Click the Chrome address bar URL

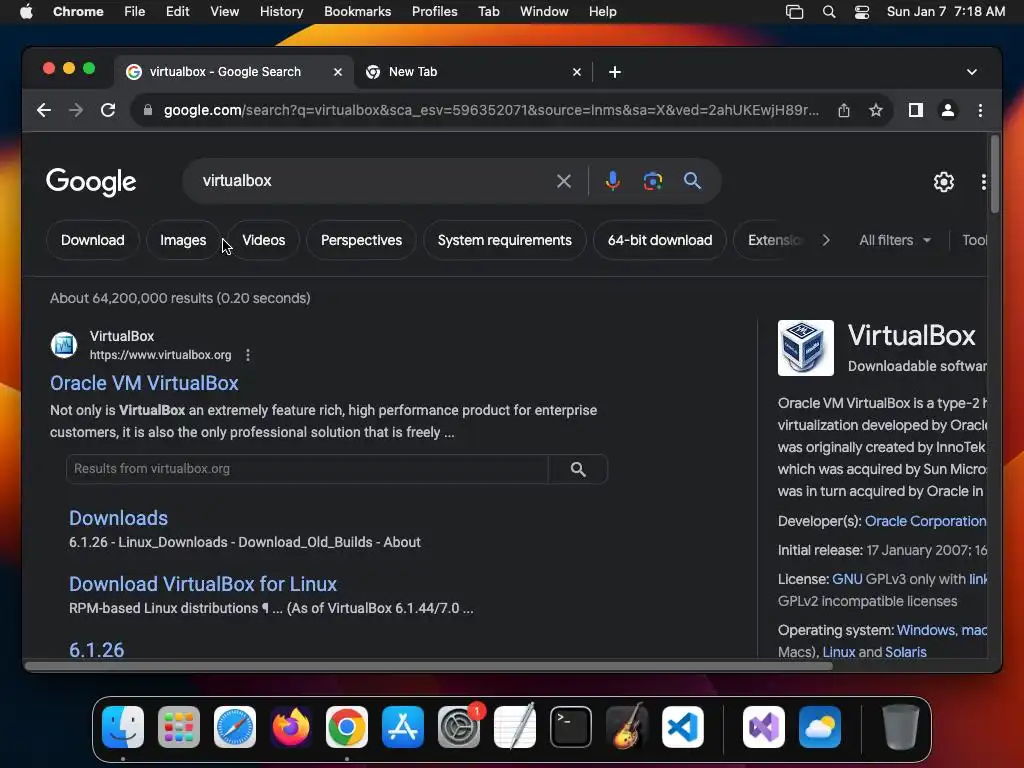[x=490, y=110]
